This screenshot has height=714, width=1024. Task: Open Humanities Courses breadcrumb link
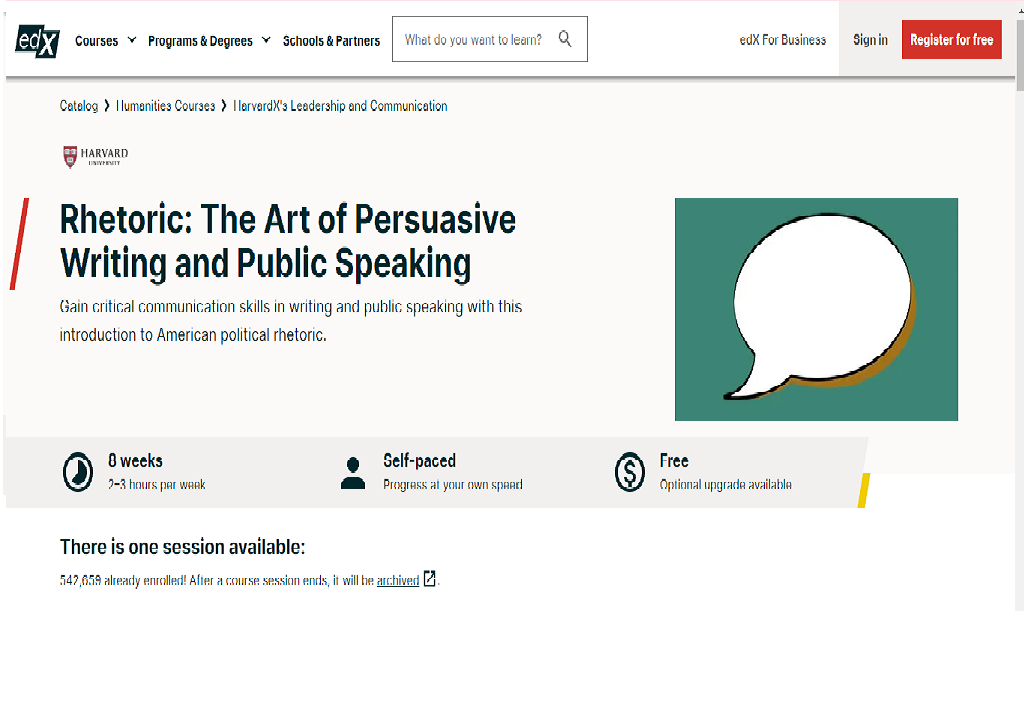[x=165, y=106]
